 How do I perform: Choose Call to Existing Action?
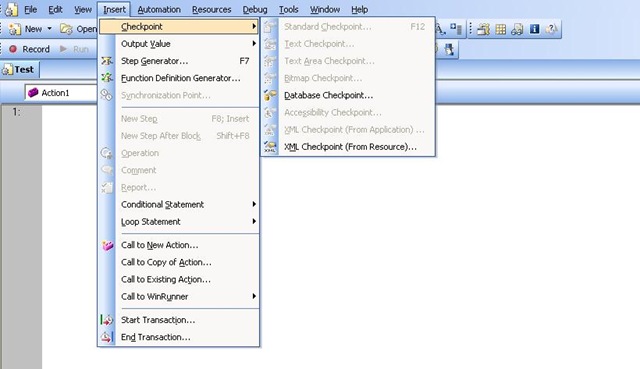(179, 279)
